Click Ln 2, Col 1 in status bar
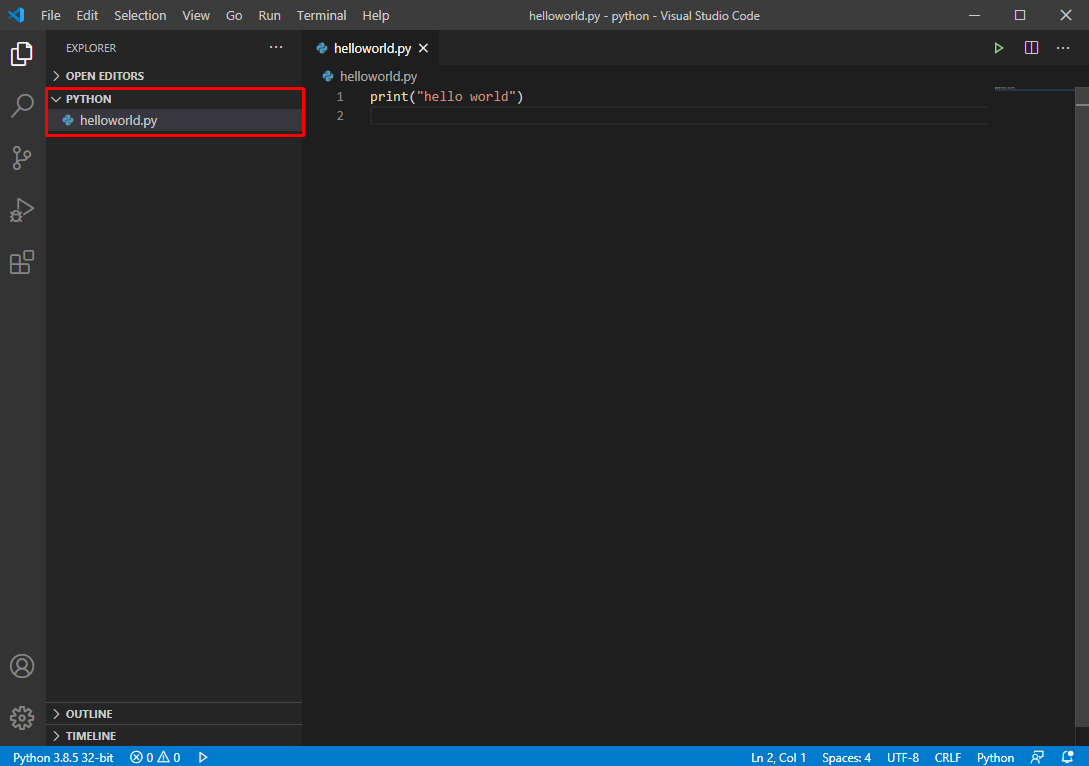Image resolution: width=1089 pixels, height=766 pixels. tap(779, 757)
